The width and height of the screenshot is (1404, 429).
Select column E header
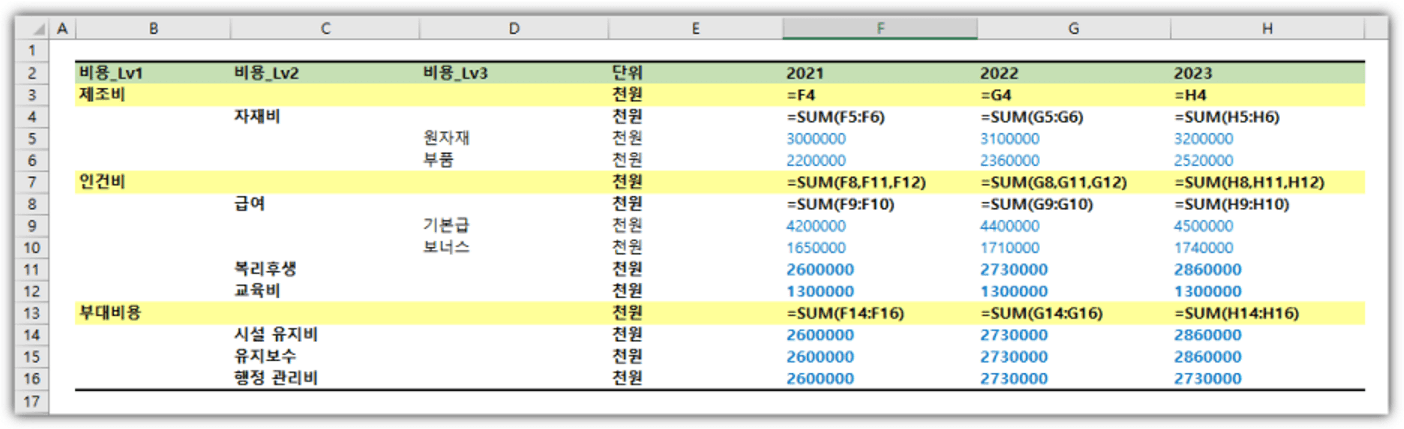point(696,29)
